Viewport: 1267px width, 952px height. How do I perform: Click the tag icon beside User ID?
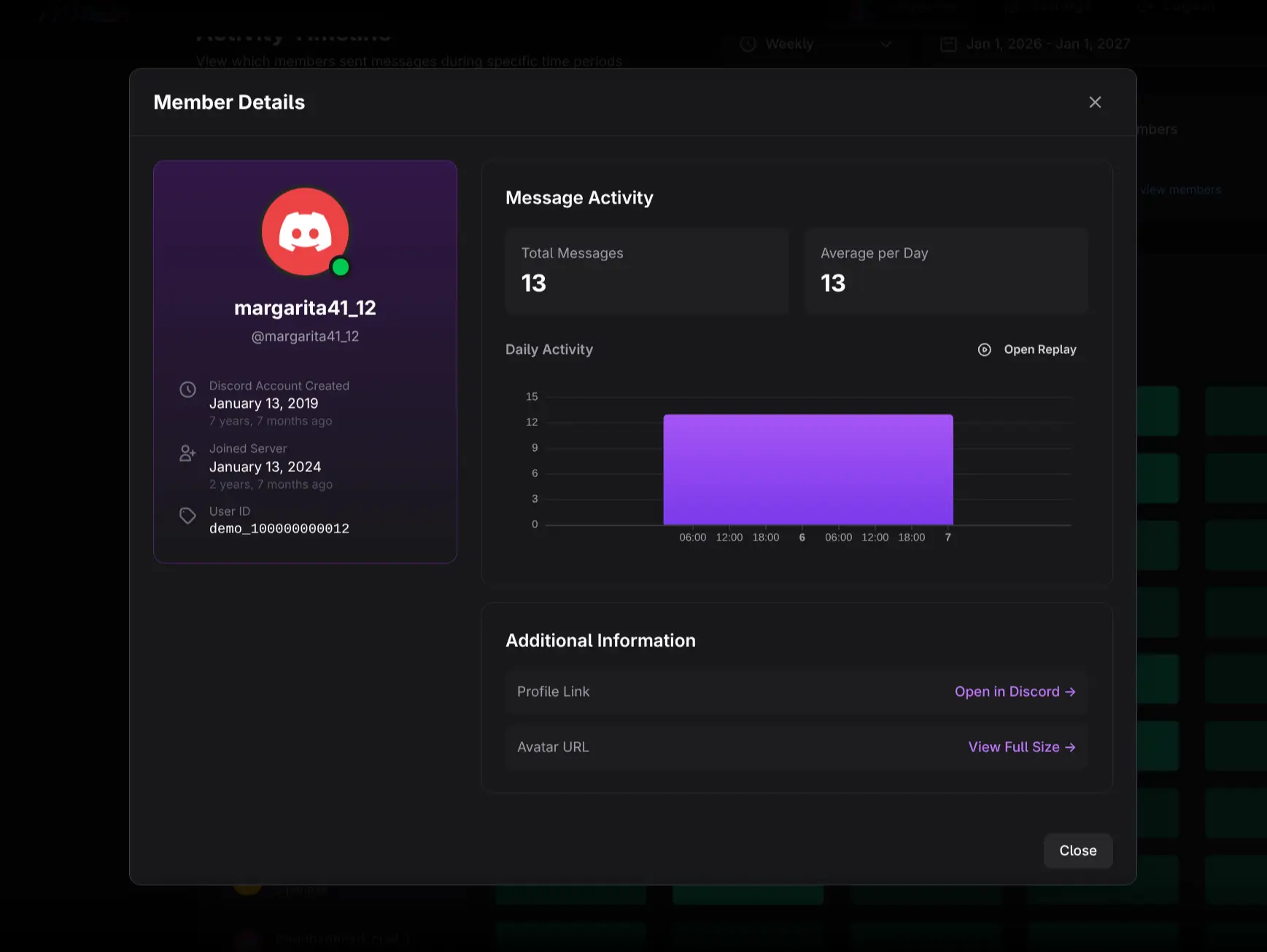point(188,516)
